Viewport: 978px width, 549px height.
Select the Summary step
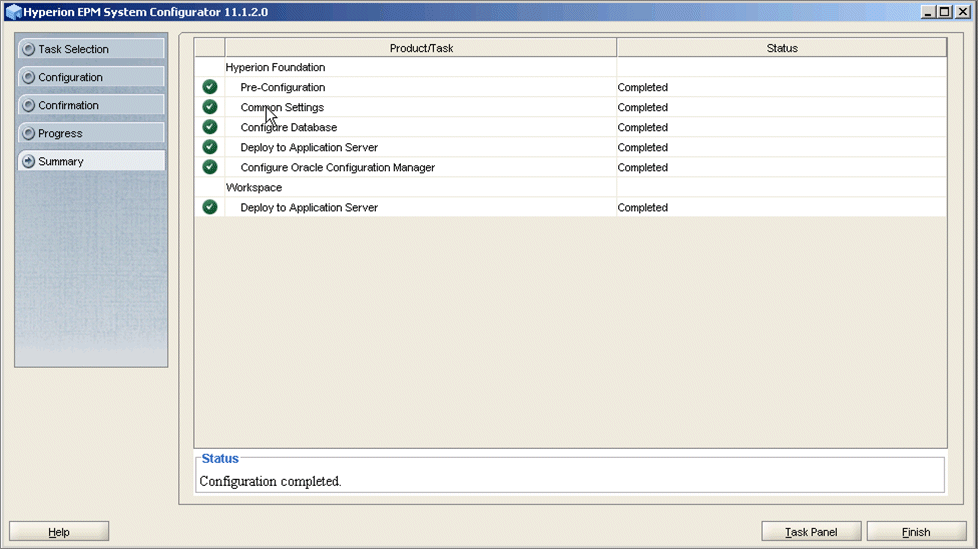point(91,161)
